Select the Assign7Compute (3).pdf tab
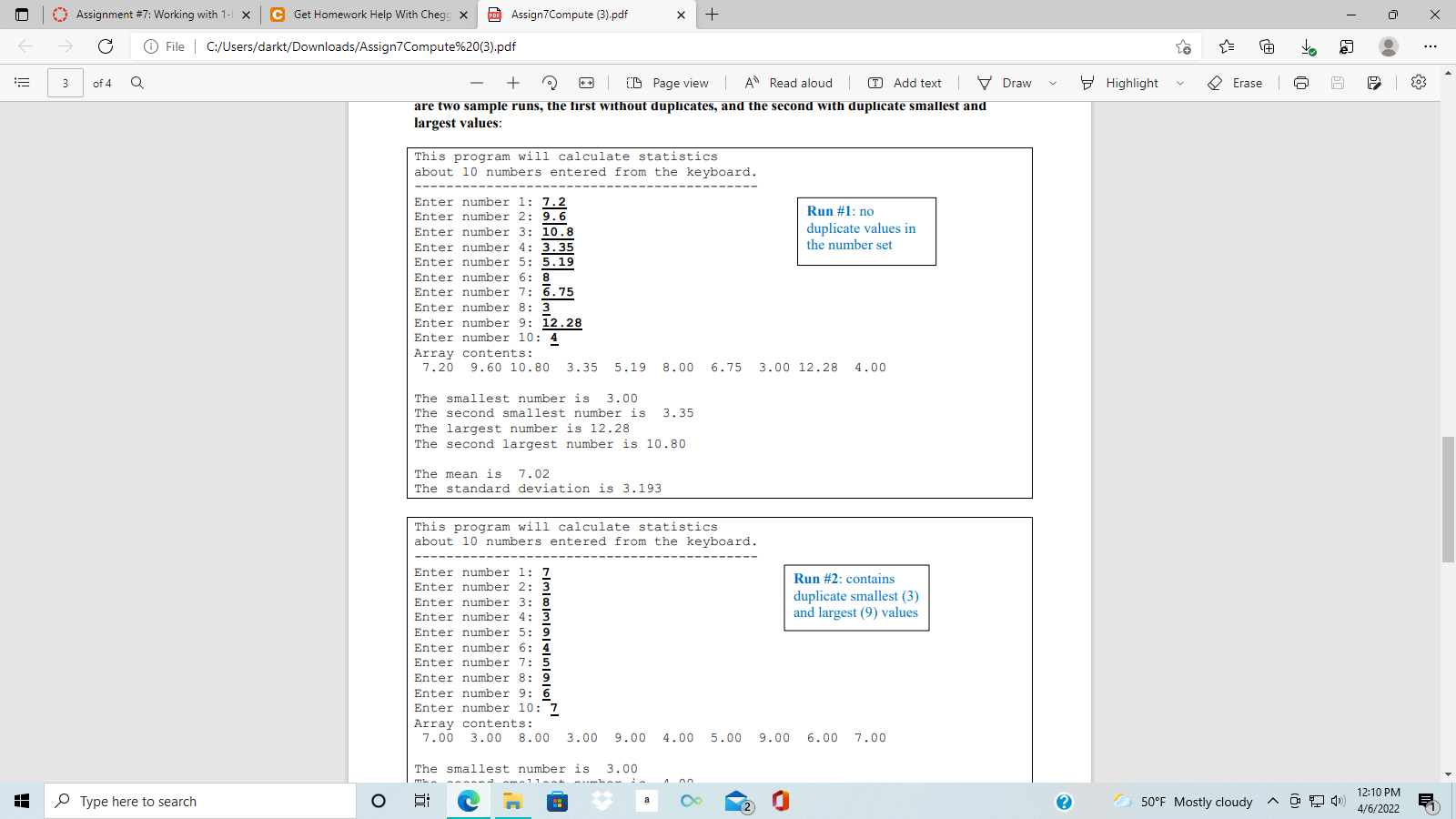Viewport: 1456px width, 819px height. click(x=587, y=15)
